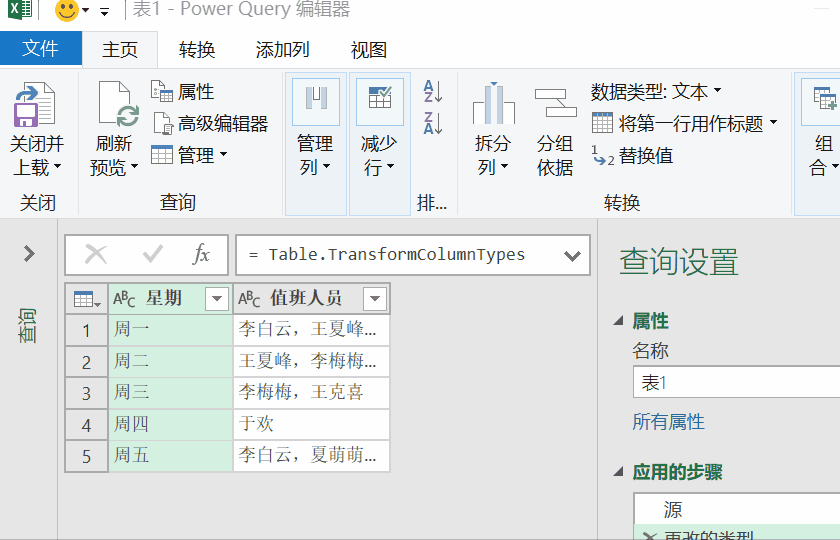Open the 星期 column filter dropdown
The height and width of the screenshot is (540, 840).
pos(217,299)
